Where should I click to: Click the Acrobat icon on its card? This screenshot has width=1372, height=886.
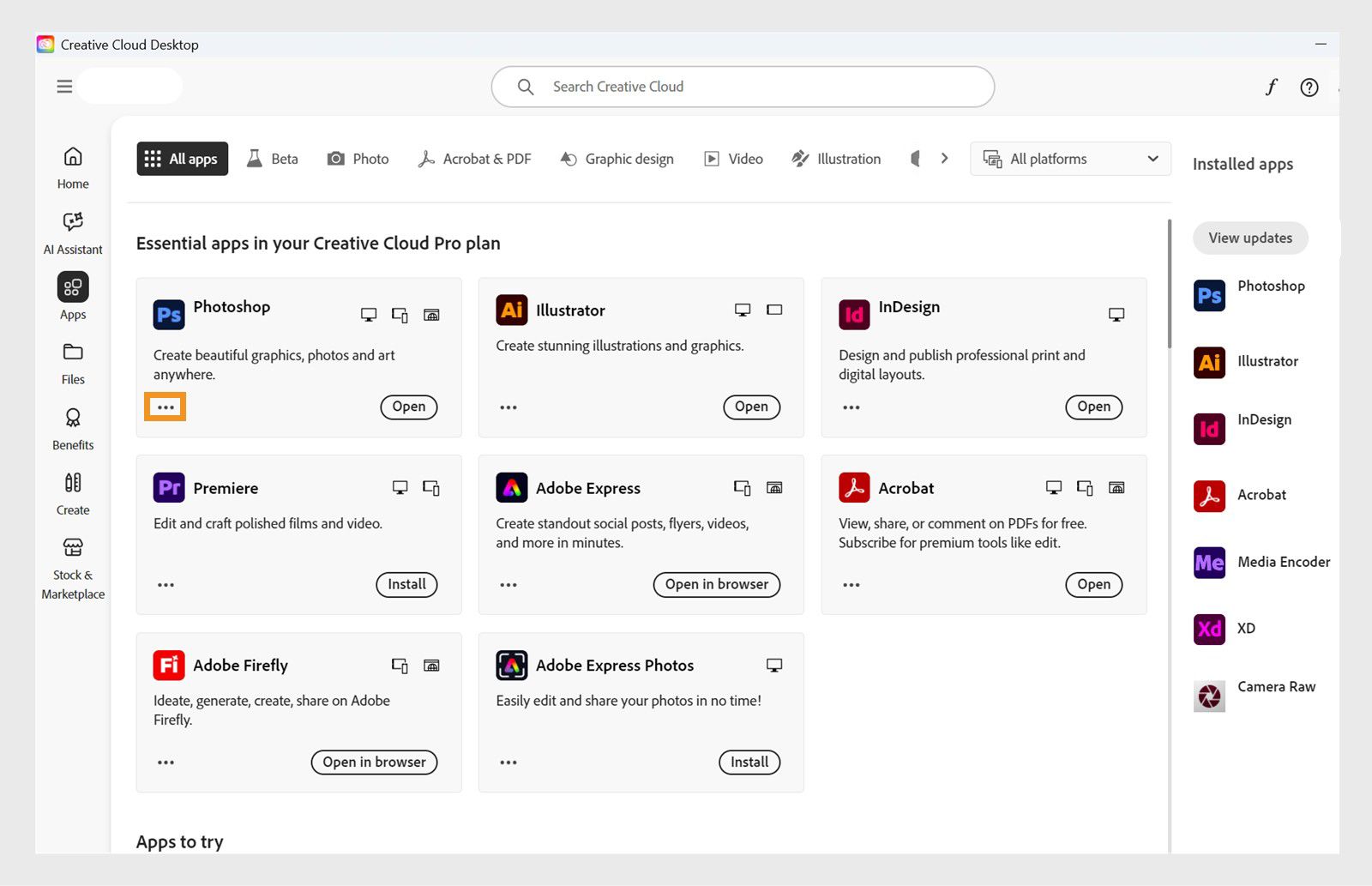(854, 487)
